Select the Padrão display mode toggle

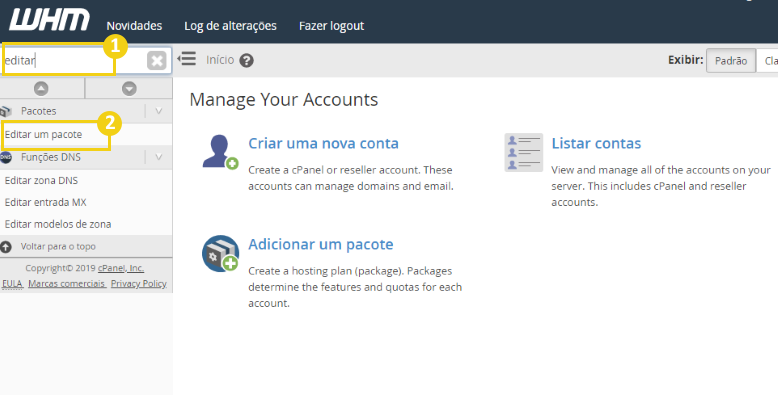731,61
